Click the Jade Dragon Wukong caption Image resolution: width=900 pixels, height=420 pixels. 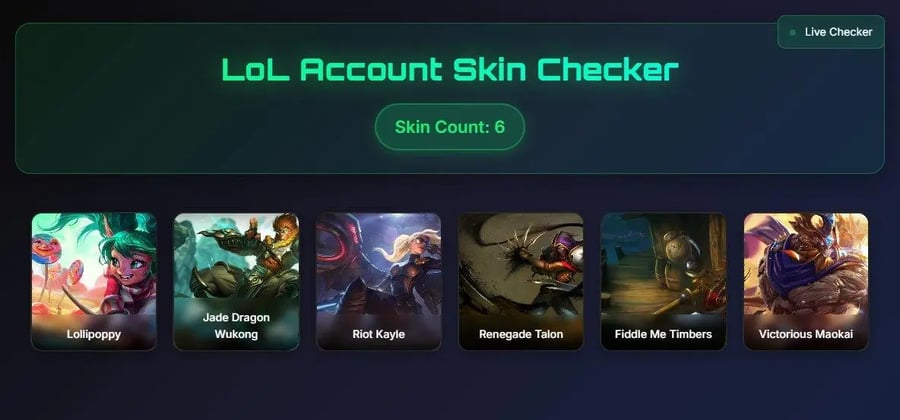(x=236, y=325)
